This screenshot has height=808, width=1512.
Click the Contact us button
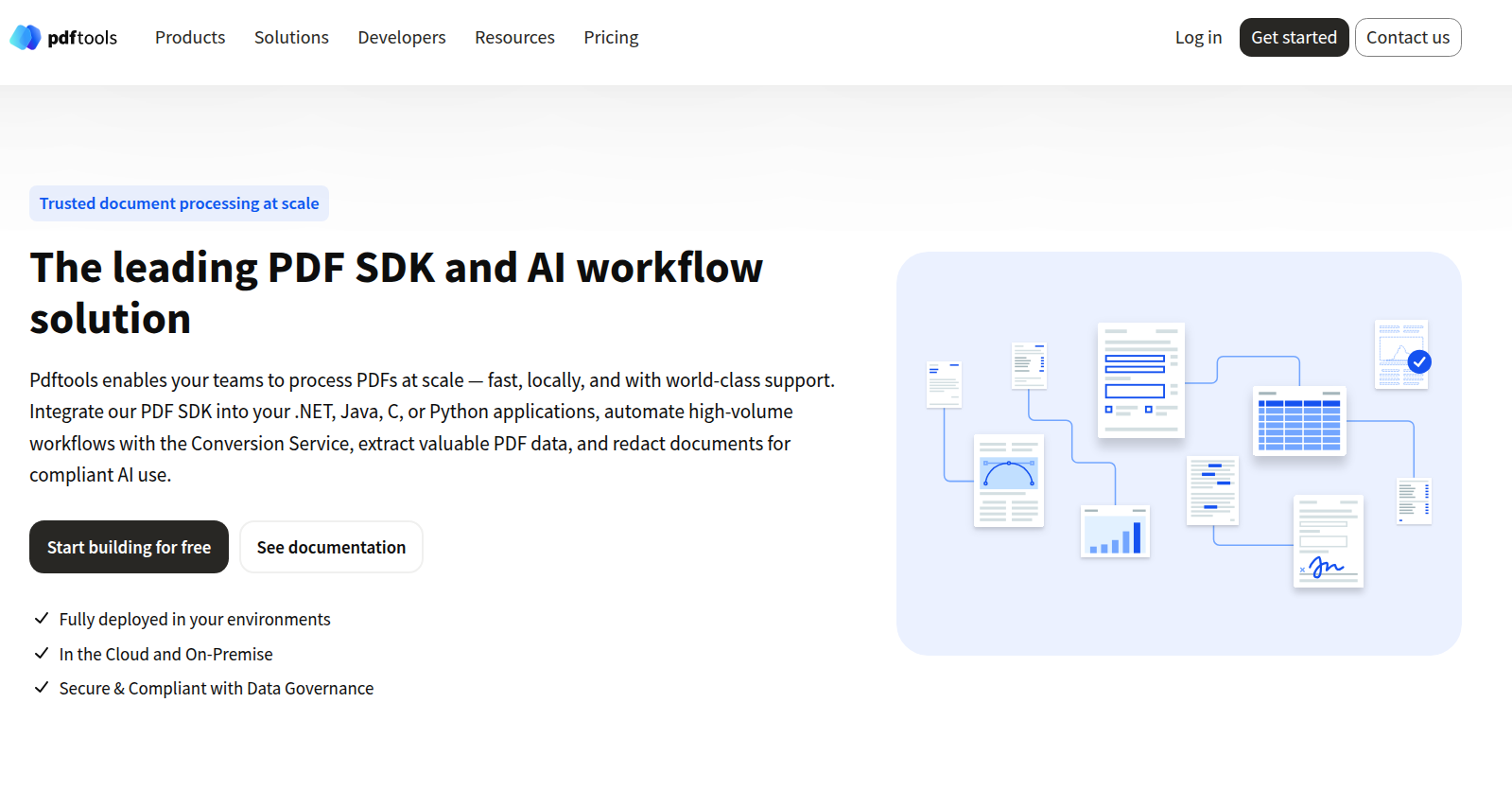tap(1407, 38)
